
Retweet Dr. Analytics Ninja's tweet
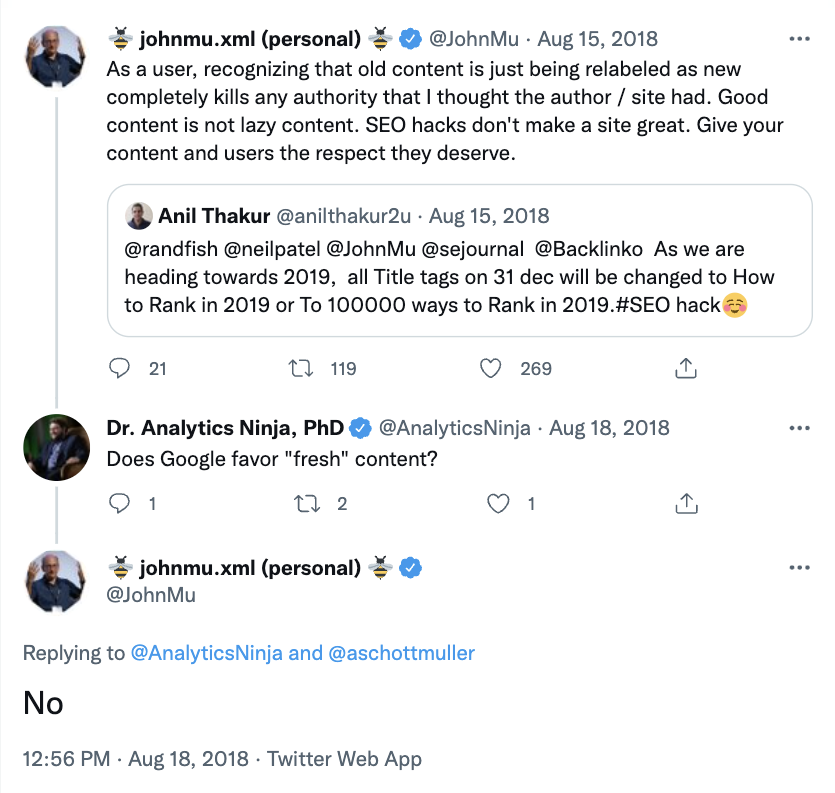click(300, 504)
